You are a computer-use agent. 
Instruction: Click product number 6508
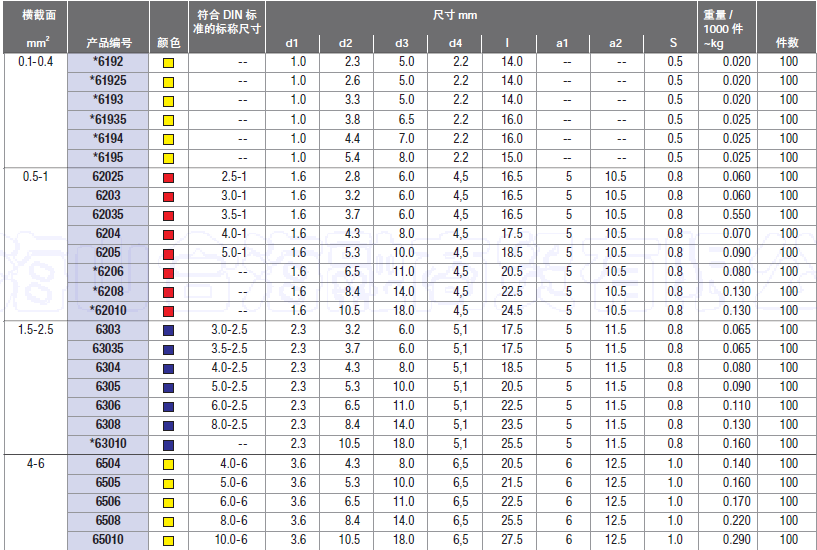[108, 521]
